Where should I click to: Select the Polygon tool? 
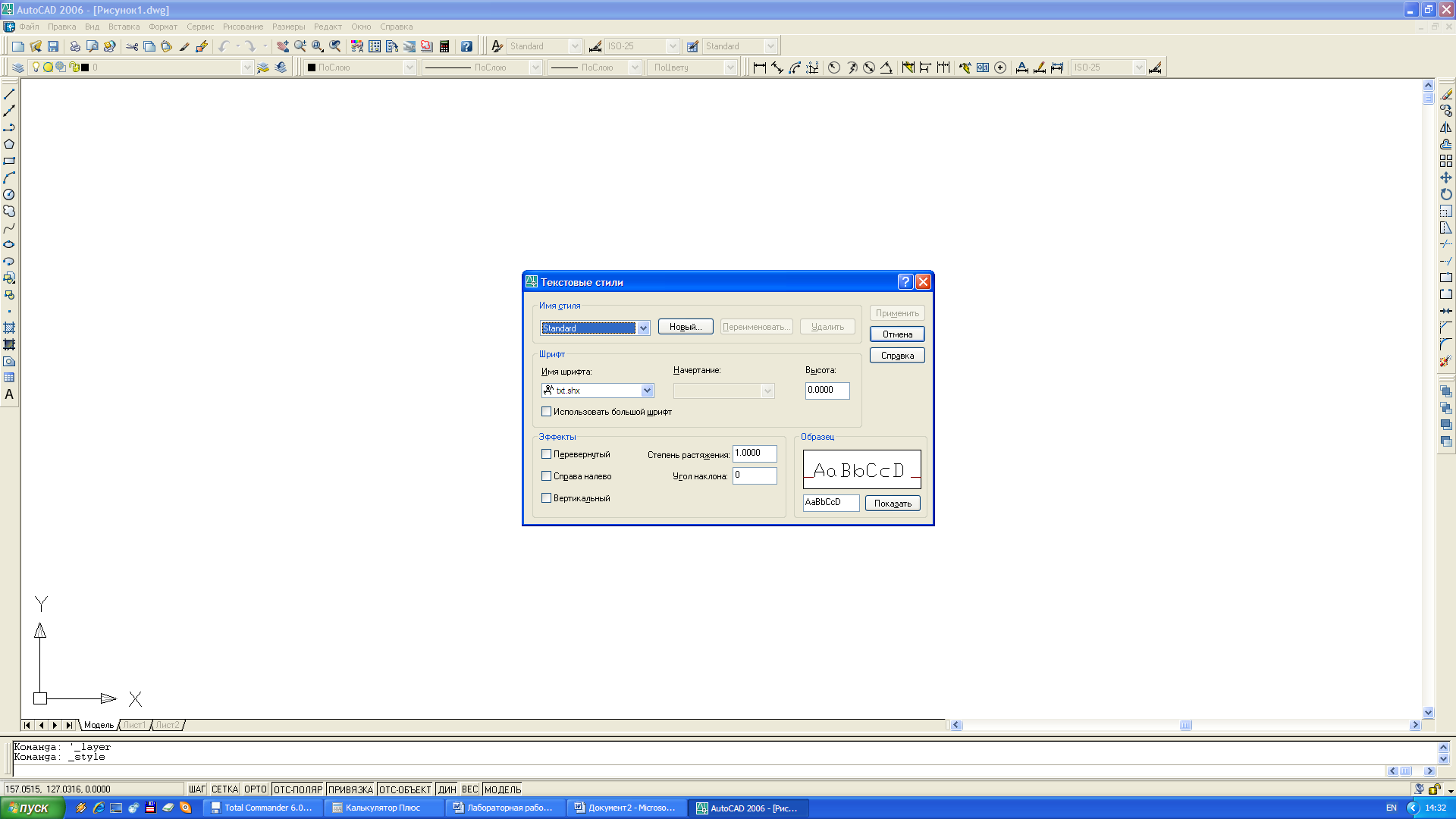9,144
